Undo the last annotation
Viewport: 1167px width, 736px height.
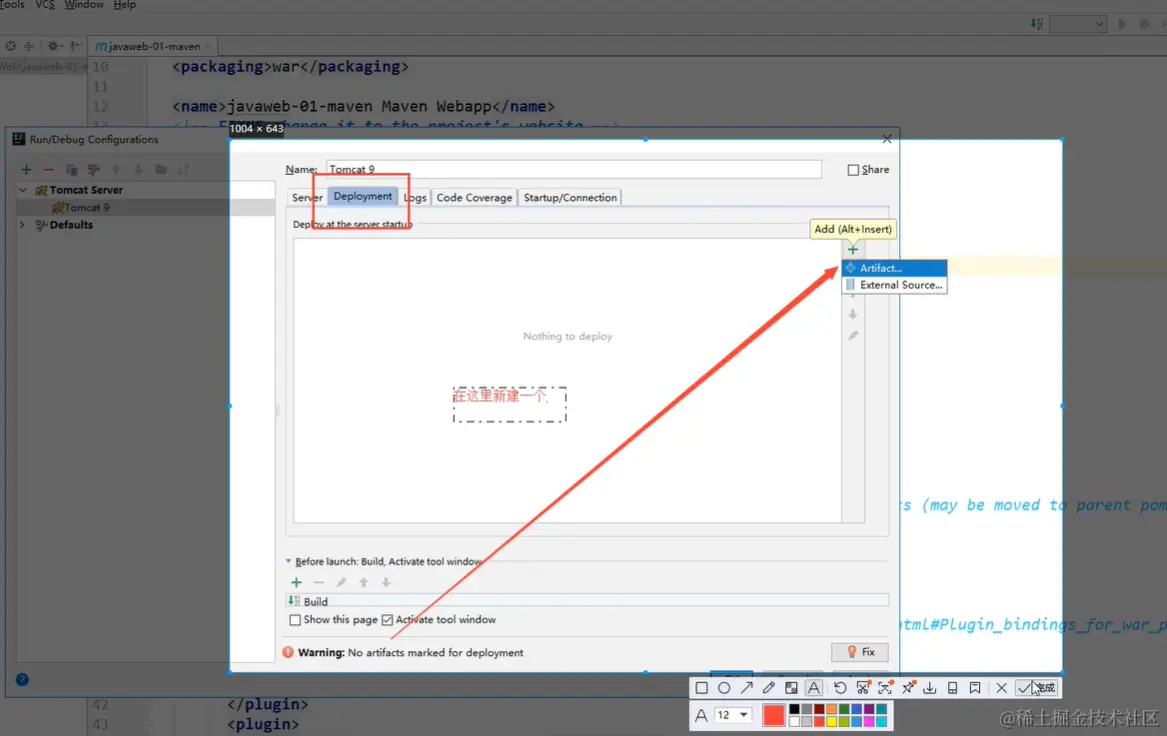(x=840, y=688)
